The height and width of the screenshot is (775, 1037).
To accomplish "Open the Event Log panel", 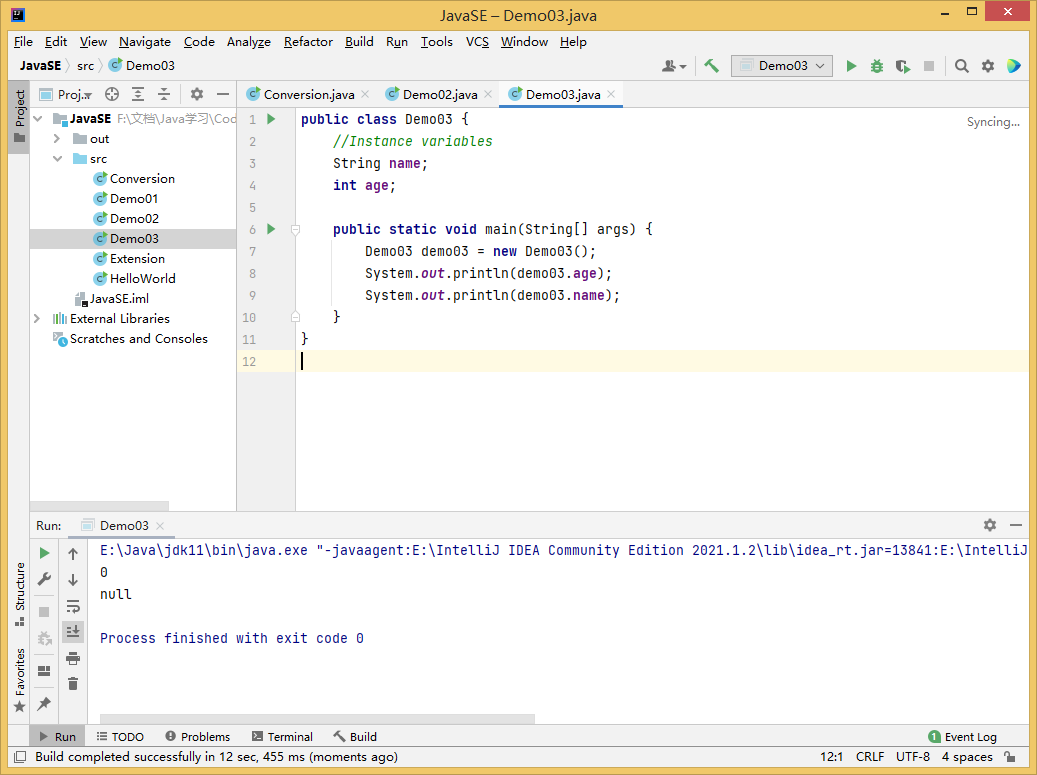I will pos(962,737).
